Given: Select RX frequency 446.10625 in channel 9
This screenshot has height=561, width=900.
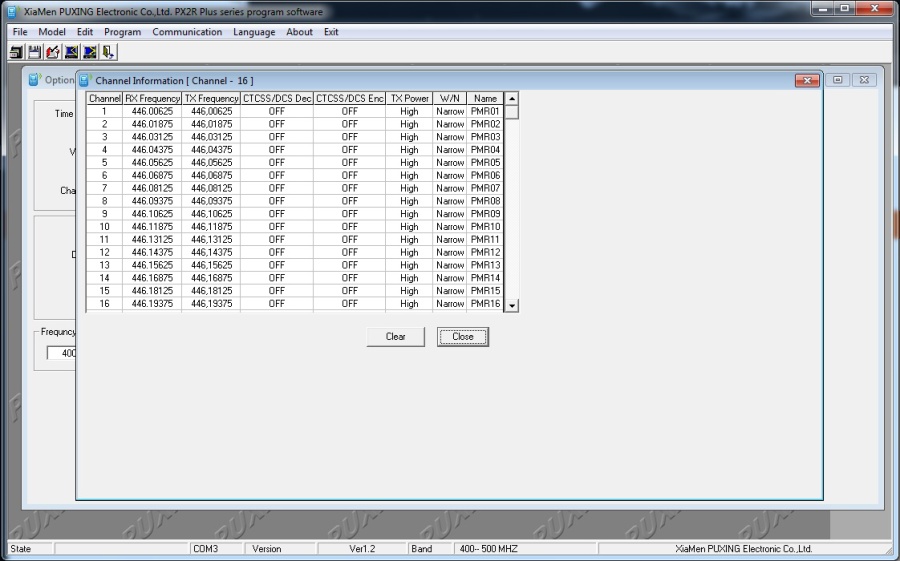Looking at the screenshot, I should click(152, 214).
